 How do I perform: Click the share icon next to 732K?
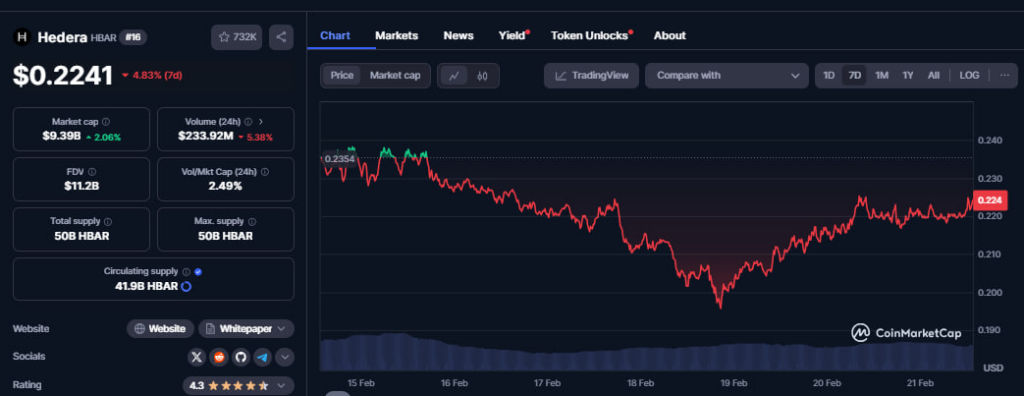pos(281,37)
